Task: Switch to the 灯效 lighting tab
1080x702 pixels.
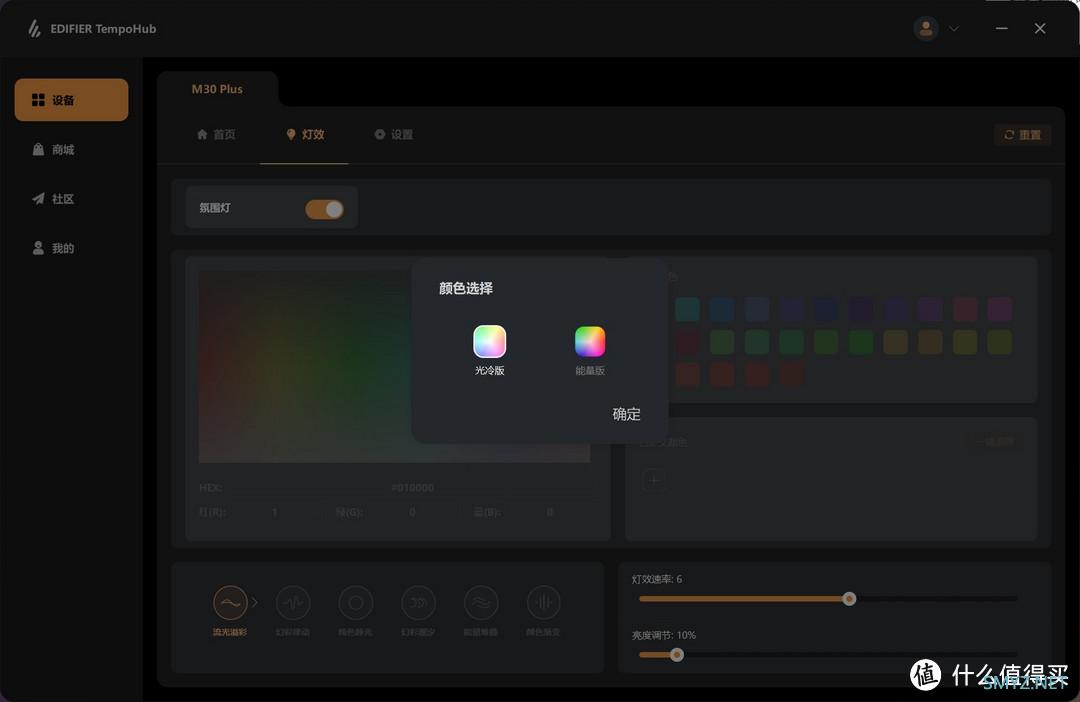Action: click(305, 134)
